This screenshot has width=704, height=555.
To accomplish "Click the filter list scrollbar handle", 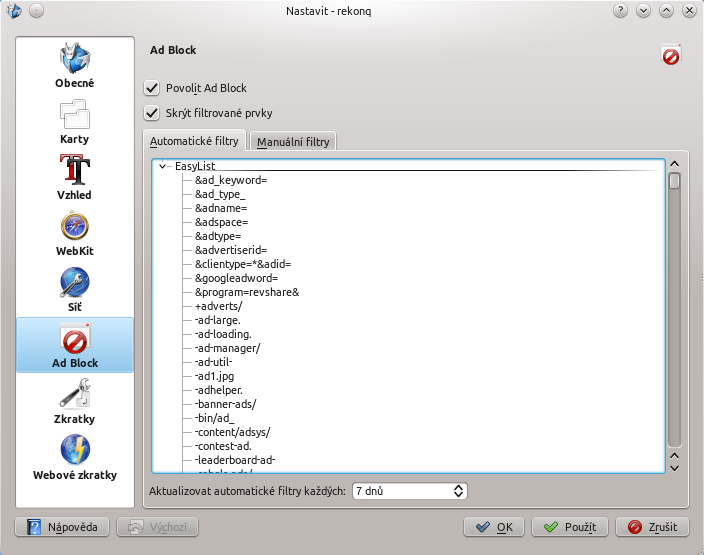I will point(674,181).
